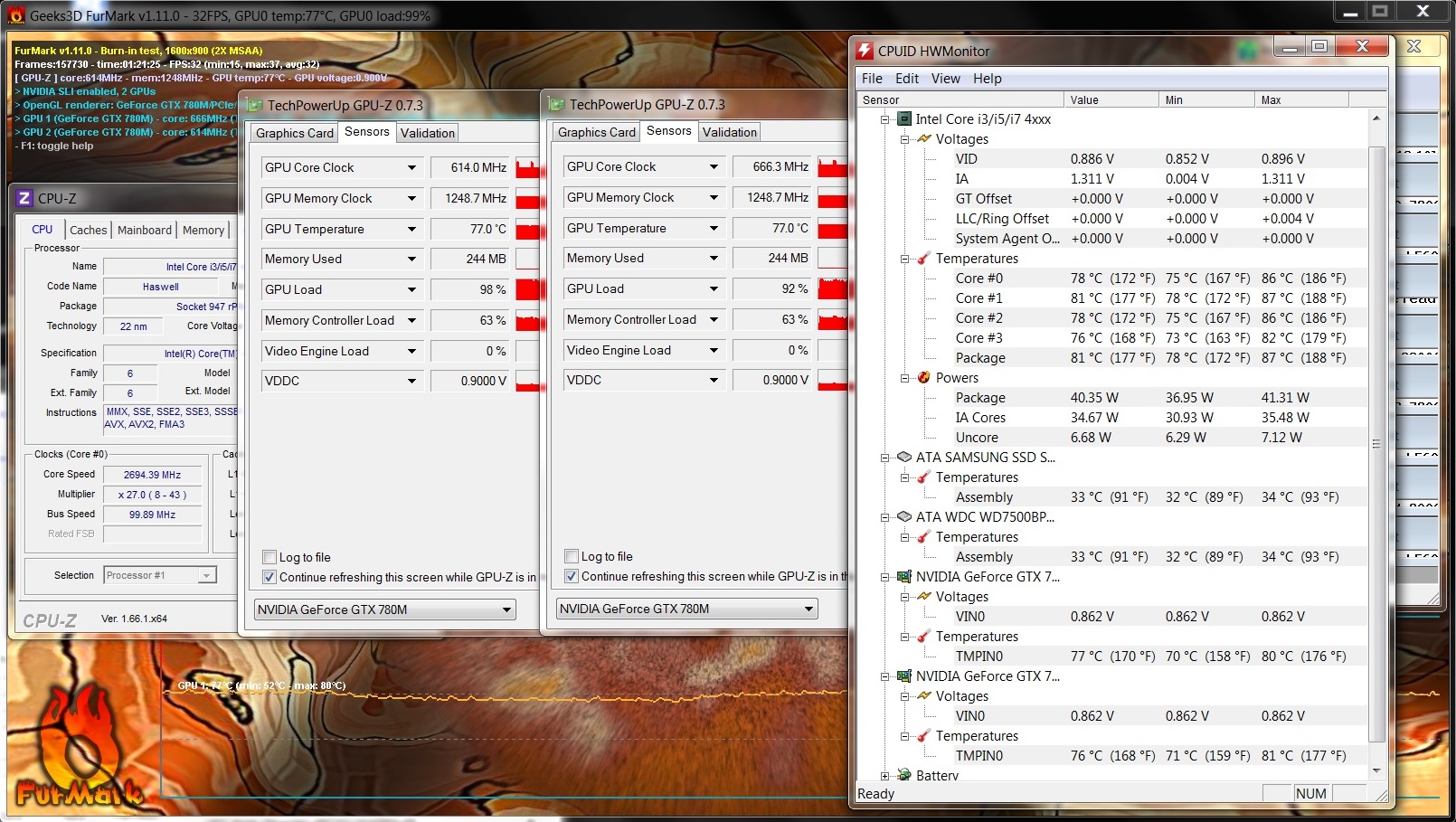The width and height of the screenshot is (1456, 822).
Task: Click the Temperatures icon under ATA SAMSUNG SSD
Action: (x=923, y=477)
